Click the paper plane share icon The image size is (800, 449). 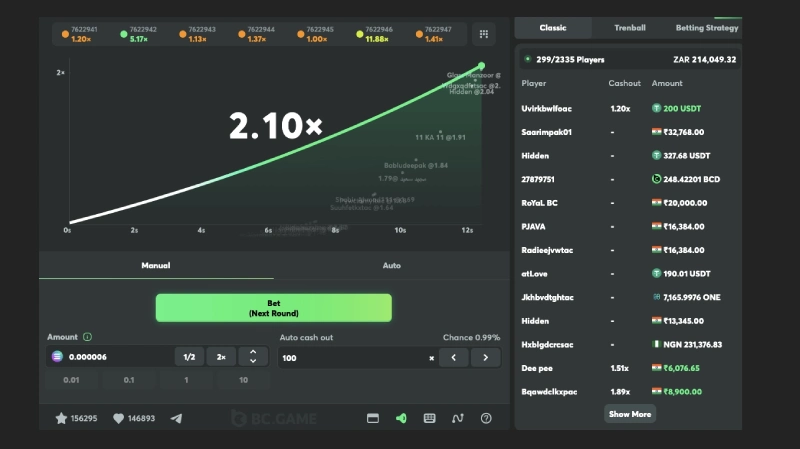pyautogui.click(x=177, y=419)
